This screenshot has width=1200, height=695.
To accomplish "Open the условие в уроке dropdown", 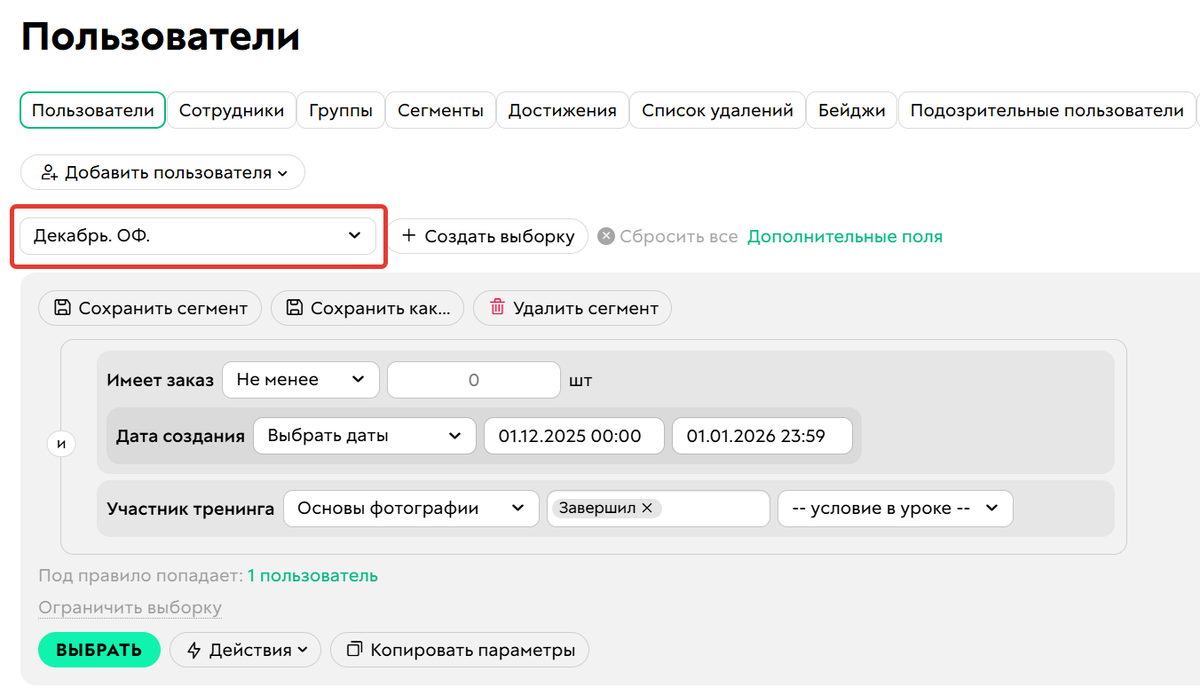I will (x=895, y=508).
